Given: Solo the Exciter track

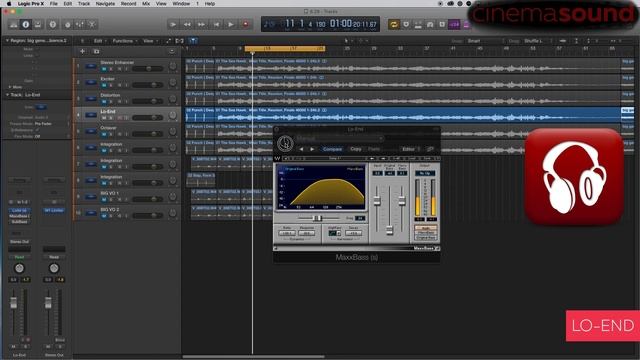Looking at the screenshot, I should pos(111,85).
